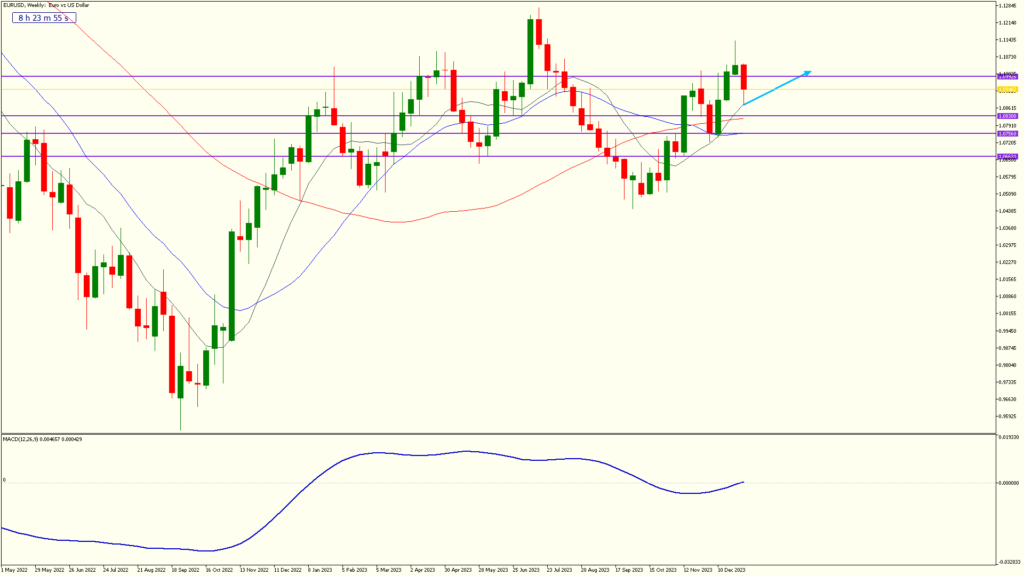This screenshot has height=576, width=1024.
Task: Select the 1.08300 purple price tag
Action: pos(1007,116)
